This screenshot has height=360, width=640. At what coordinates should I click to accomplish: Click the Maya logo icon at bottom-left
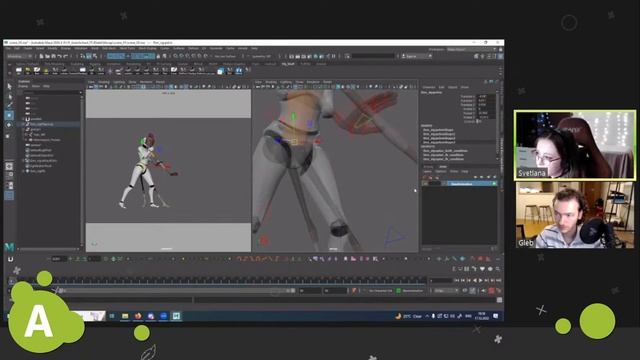pos(9,247)
